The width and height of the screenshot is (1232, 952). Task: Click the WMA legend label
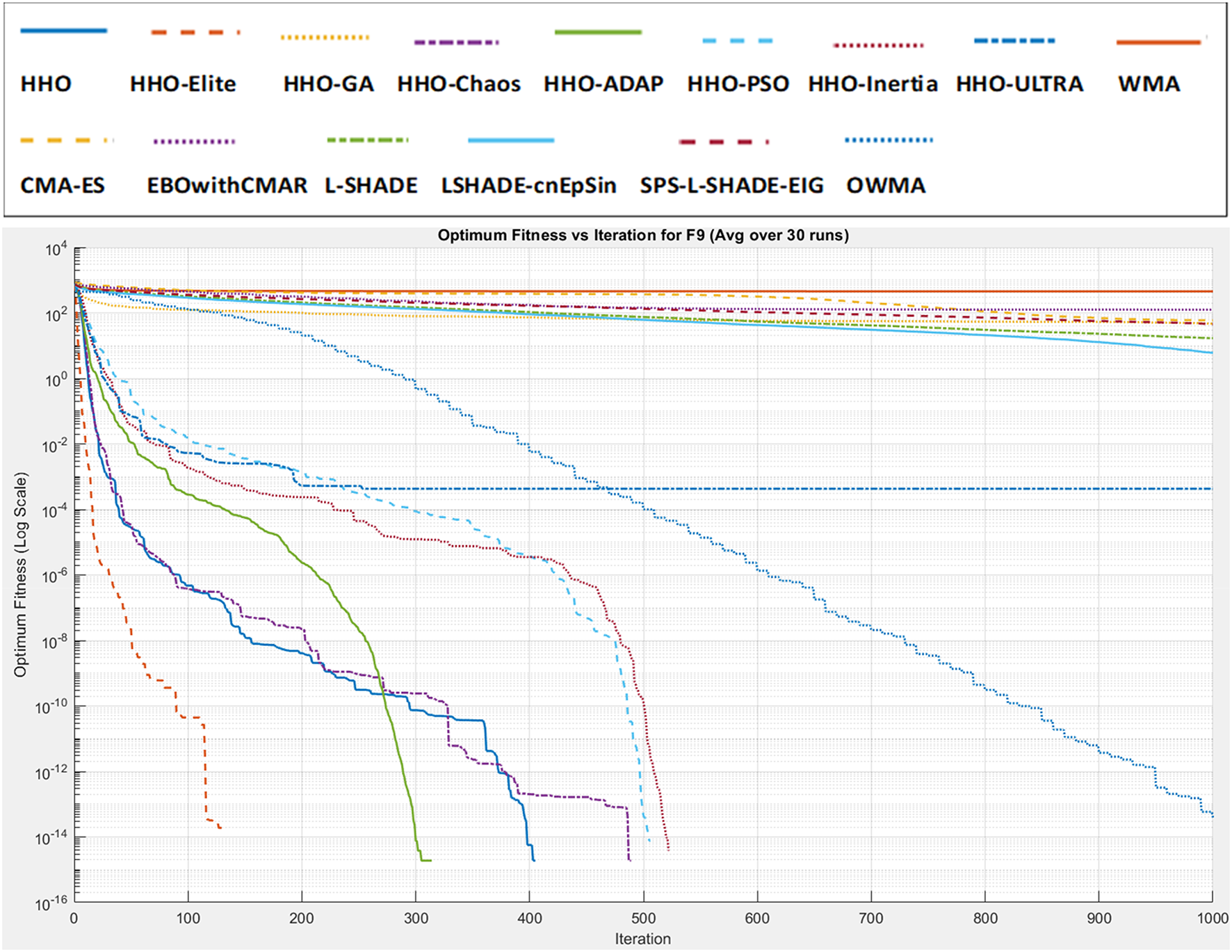click(x=1149, y=84)
